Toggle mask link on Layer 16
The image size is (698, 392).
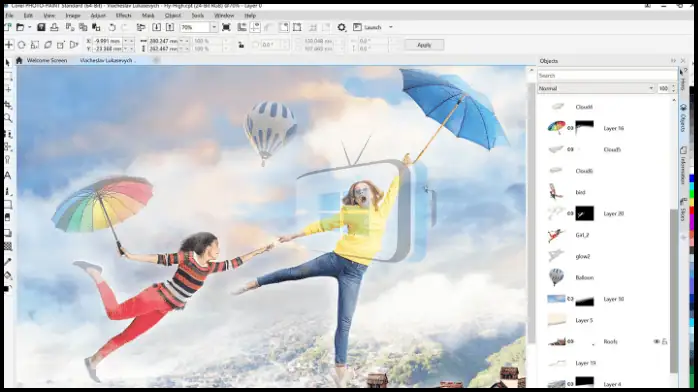point(570,128)
